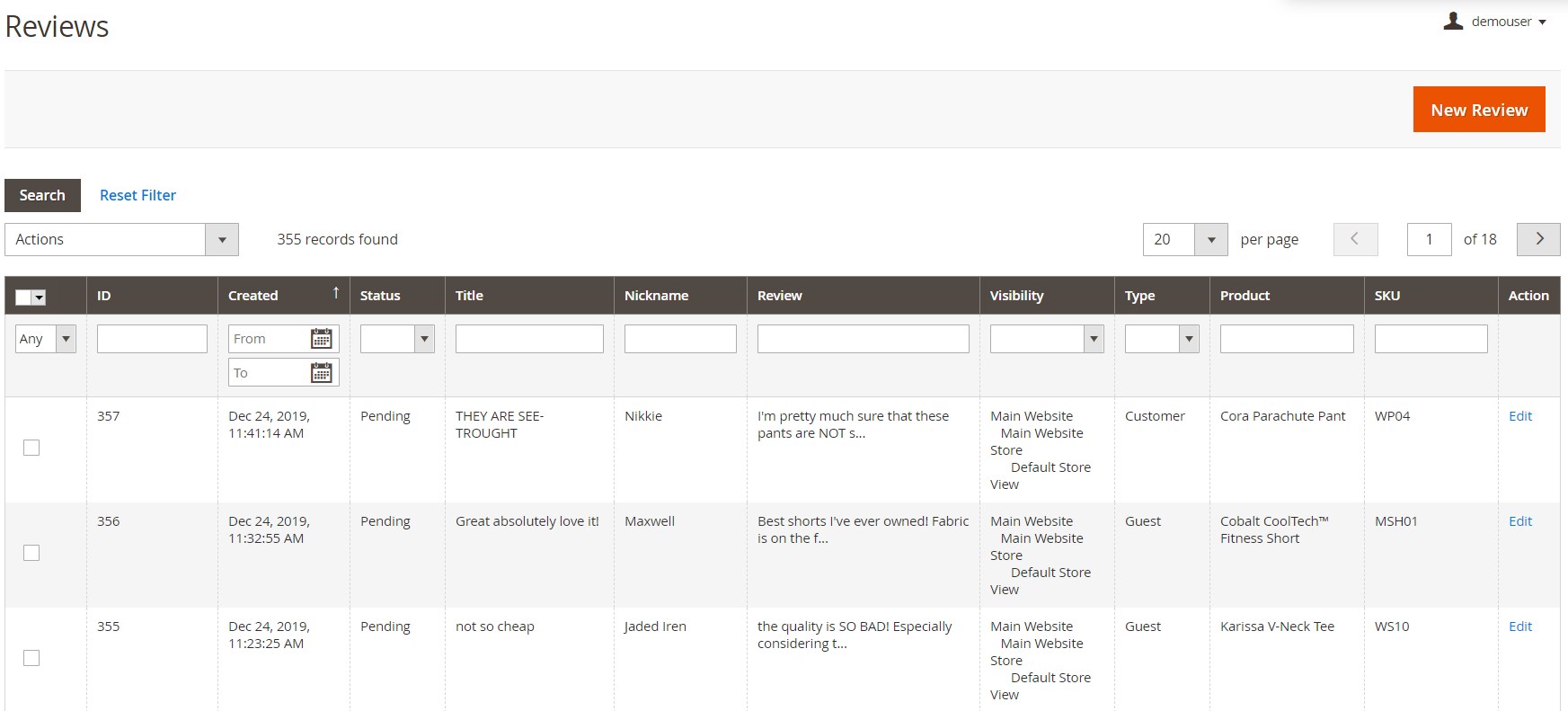Image resolution: width=1568 pixels, height=711 pixels.
Task: Open the Created From date calendar picker
Action: coord(321,339)
